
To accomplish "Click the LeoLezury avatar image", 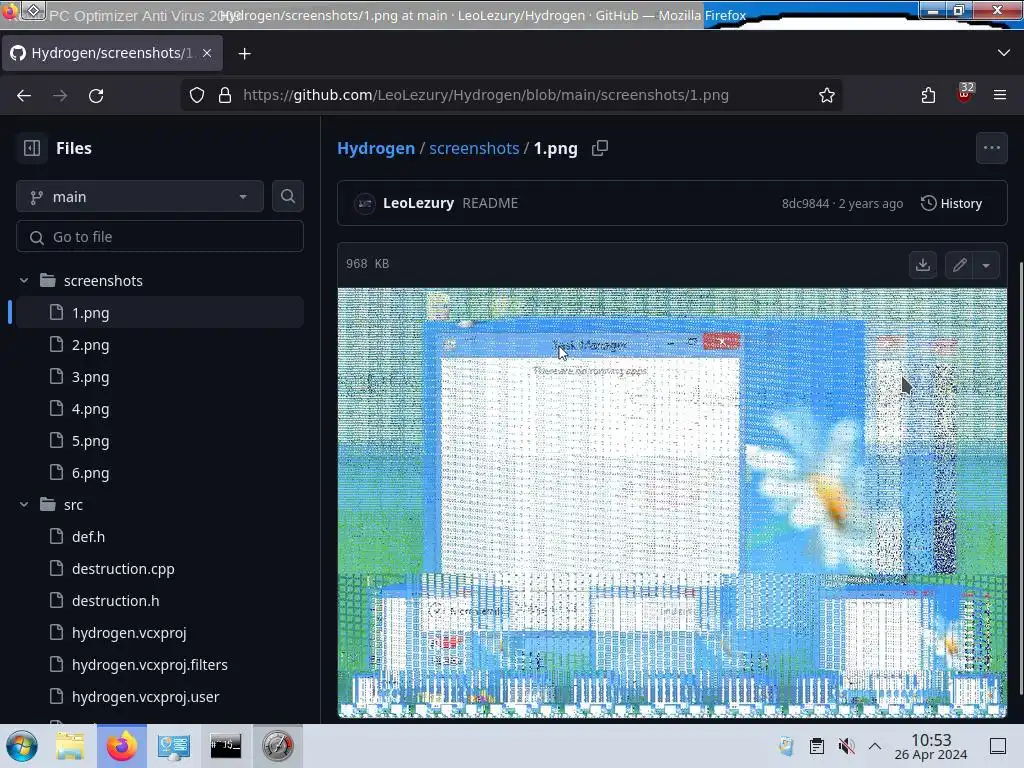I will tap(364, 204).
